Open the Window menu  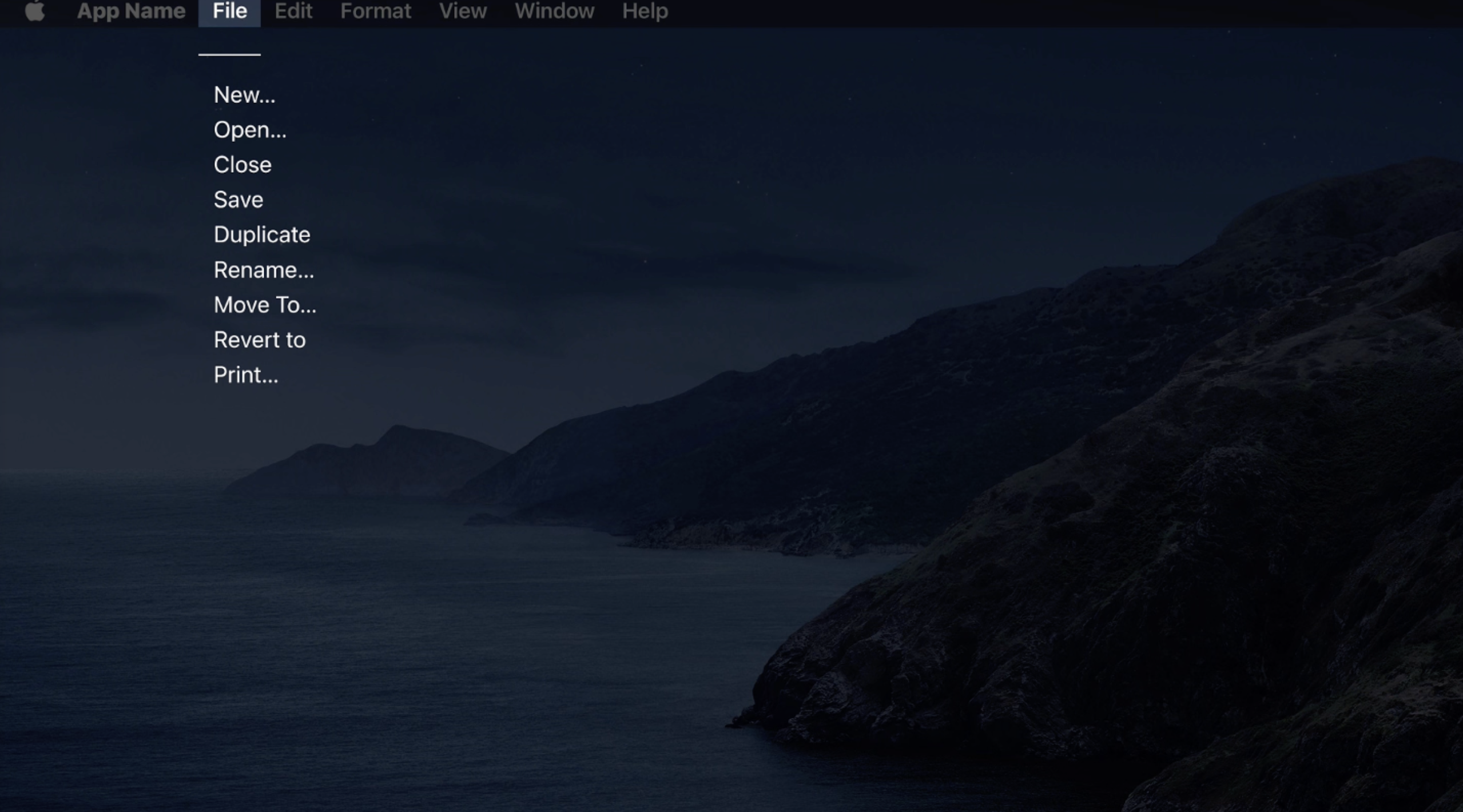554,11
